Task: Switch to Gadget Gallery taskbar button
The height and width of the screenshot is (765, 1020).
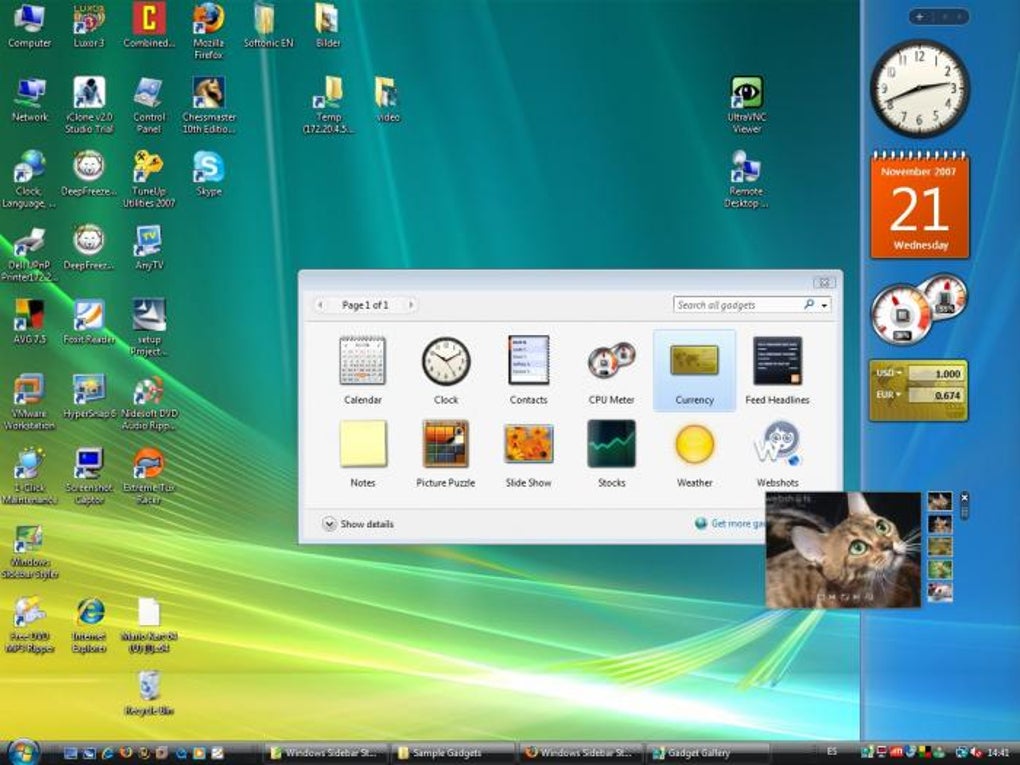Action: tap(709, 753)
